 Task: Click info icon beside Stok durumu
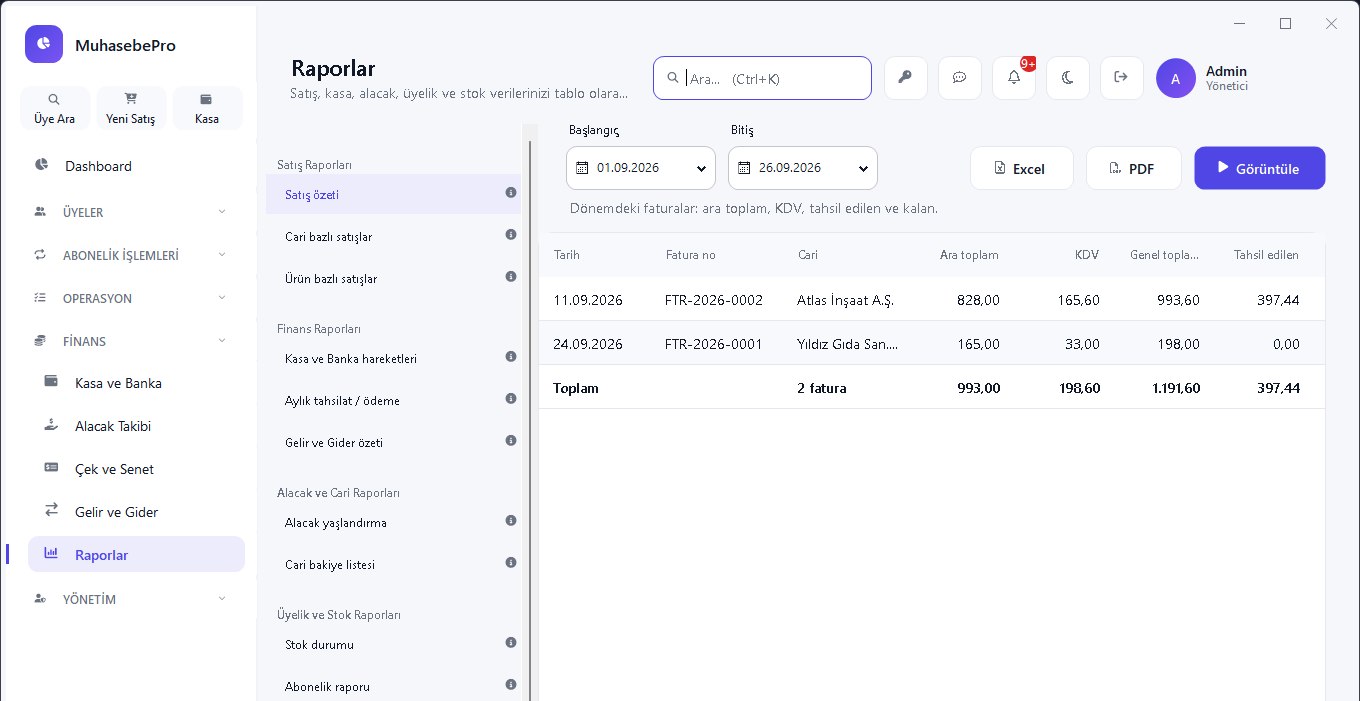pos(511,642)
